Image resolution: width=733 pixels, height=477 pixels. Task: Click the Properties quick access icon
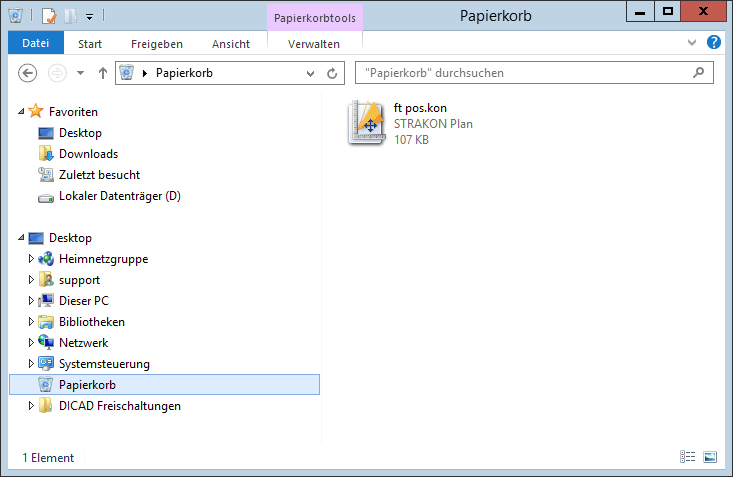point(49,16)
